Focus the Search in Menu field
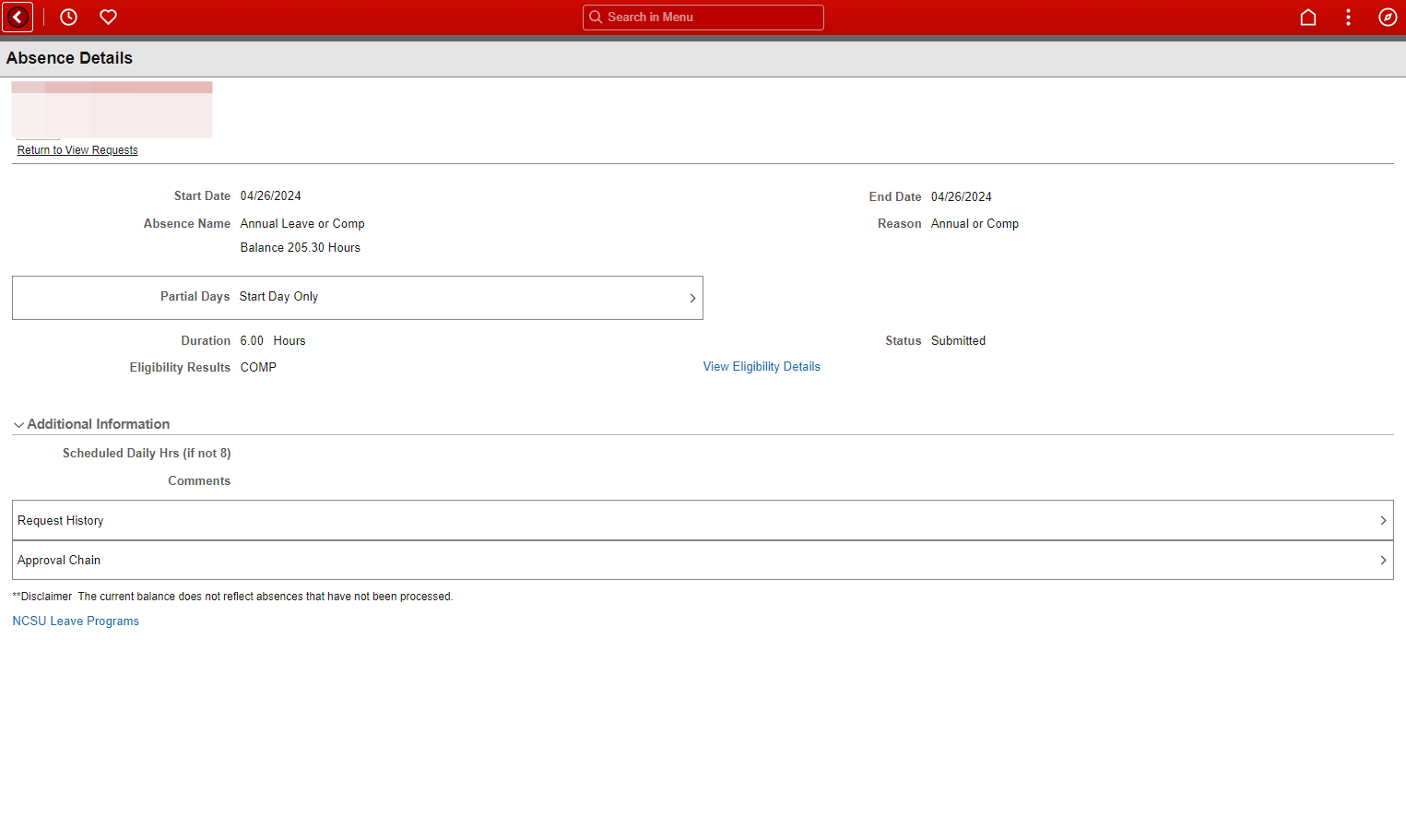Viewport: 1406px width, 840px height. click(x=703, y=18)
